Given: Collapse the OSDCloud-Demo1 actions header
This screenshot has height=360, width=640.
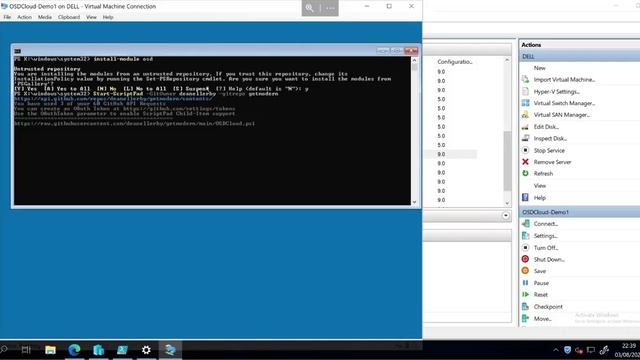Looking at the screenshot, I should tap(580, 212).
